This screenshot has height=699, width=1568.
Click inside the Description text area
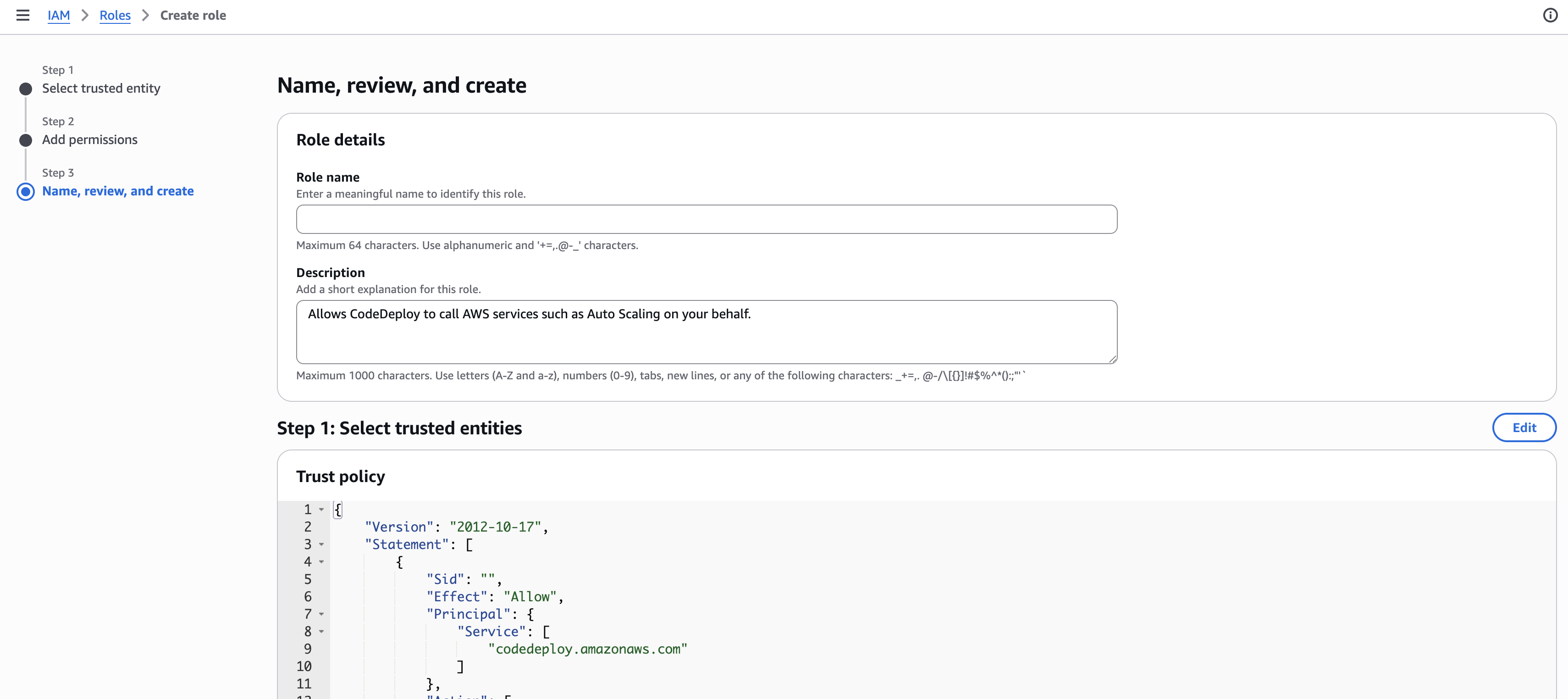coord(706,333)
